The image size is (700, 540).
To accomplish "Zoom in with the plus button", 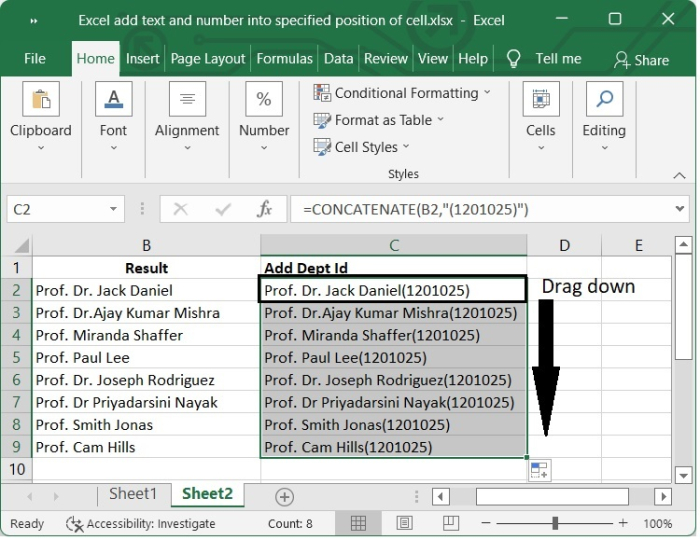I will tap(623, 523).
